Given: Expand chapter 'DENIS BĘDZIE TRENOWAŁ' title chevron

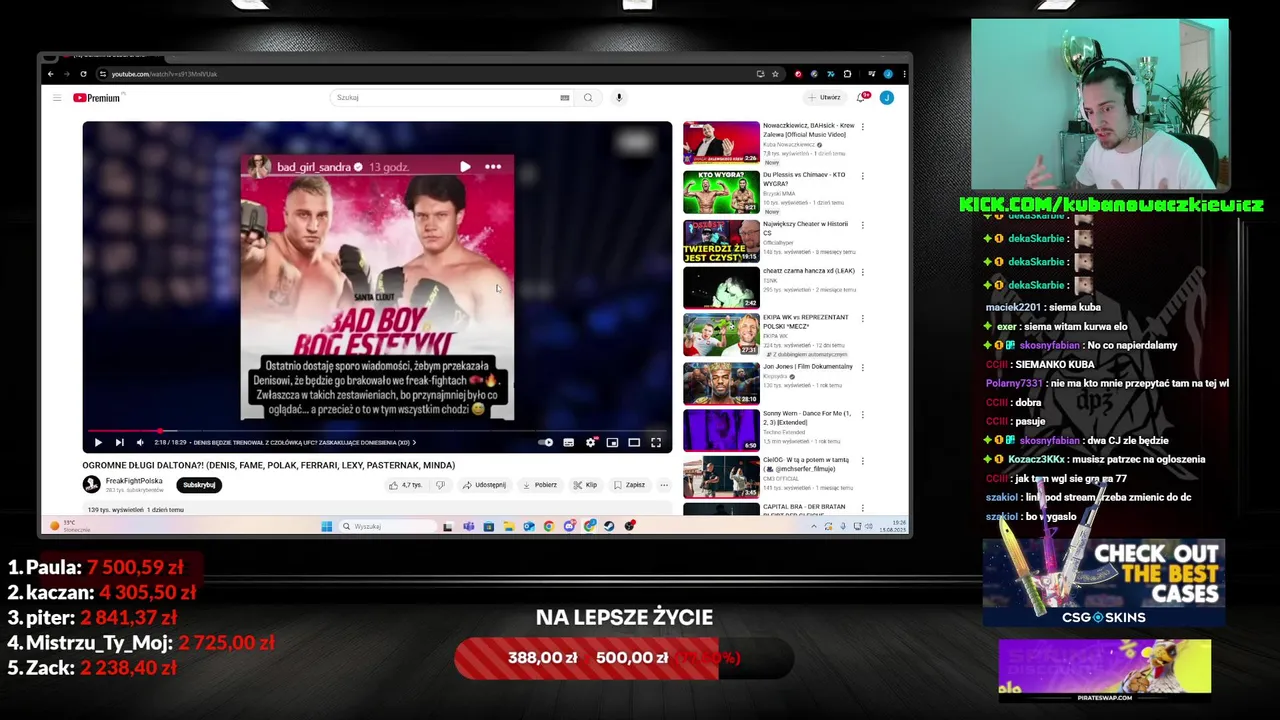Looking at the screenshot, I should point(414,442).
